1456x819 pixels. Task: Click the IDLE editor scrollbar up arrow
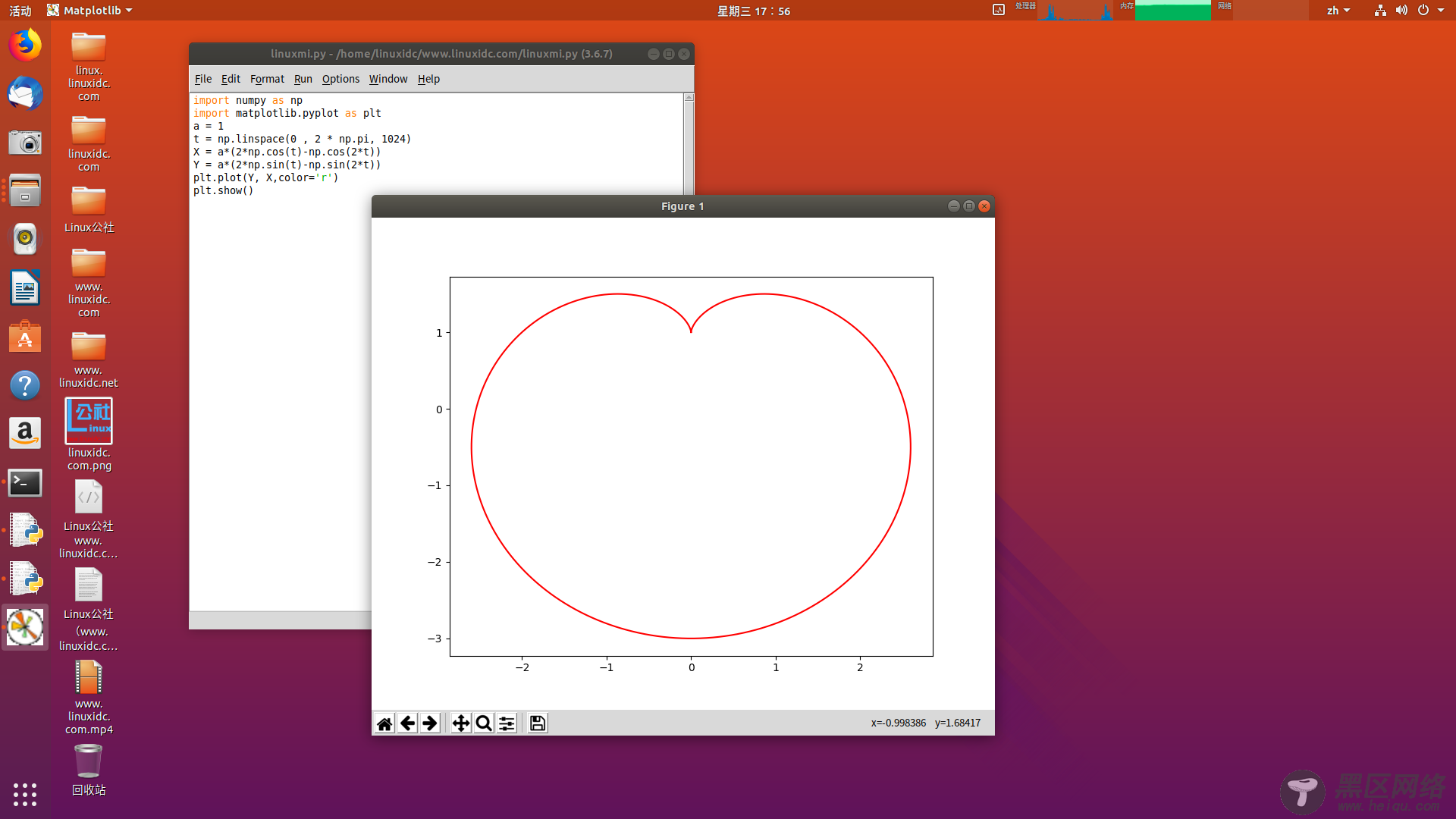click(x=689, y=98)
